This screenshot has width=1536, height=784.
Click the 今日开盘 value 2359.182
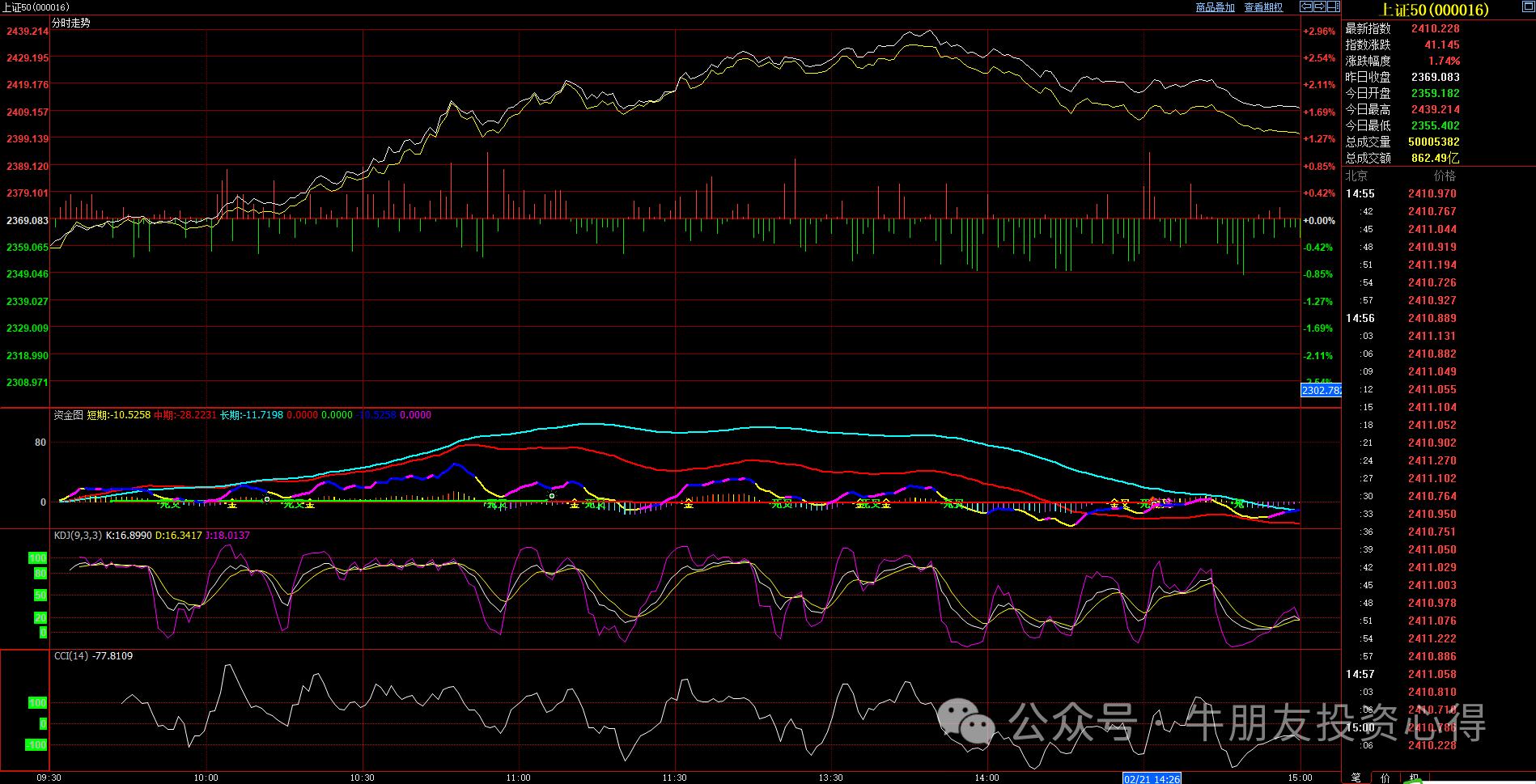[x=1436, y=93]
